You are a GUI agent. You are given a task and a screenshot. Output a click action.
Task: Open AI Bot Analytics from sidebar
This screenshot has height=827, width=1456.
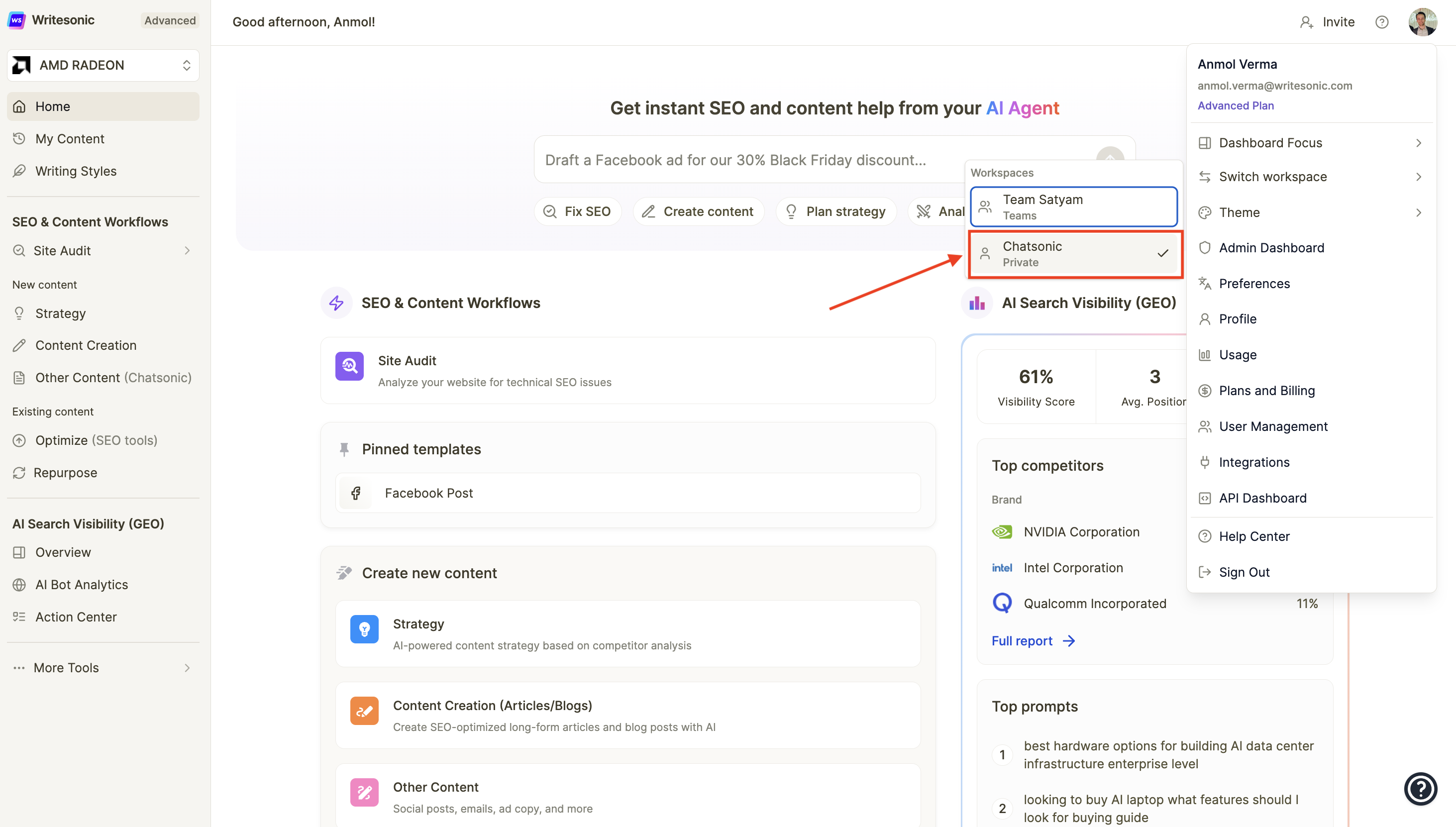coord(81,585)
